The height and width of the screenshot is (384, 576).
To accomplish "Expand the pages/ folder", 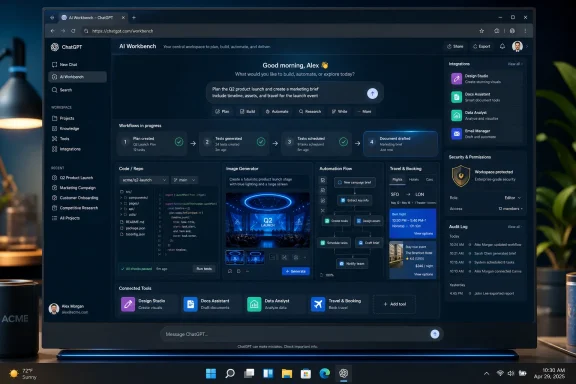I will (130, 203).
